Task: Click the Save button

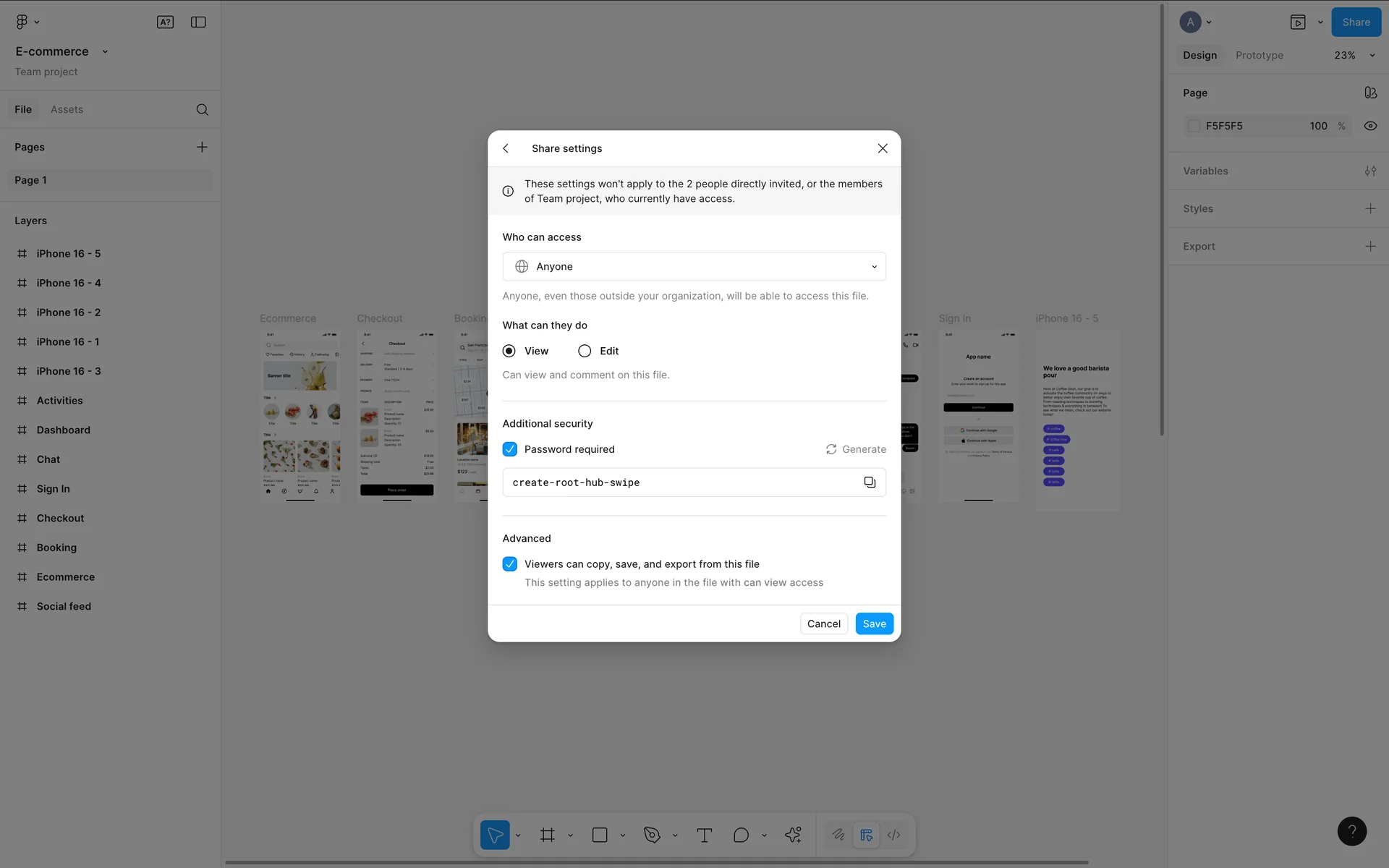Action: (x=874, y=624)
